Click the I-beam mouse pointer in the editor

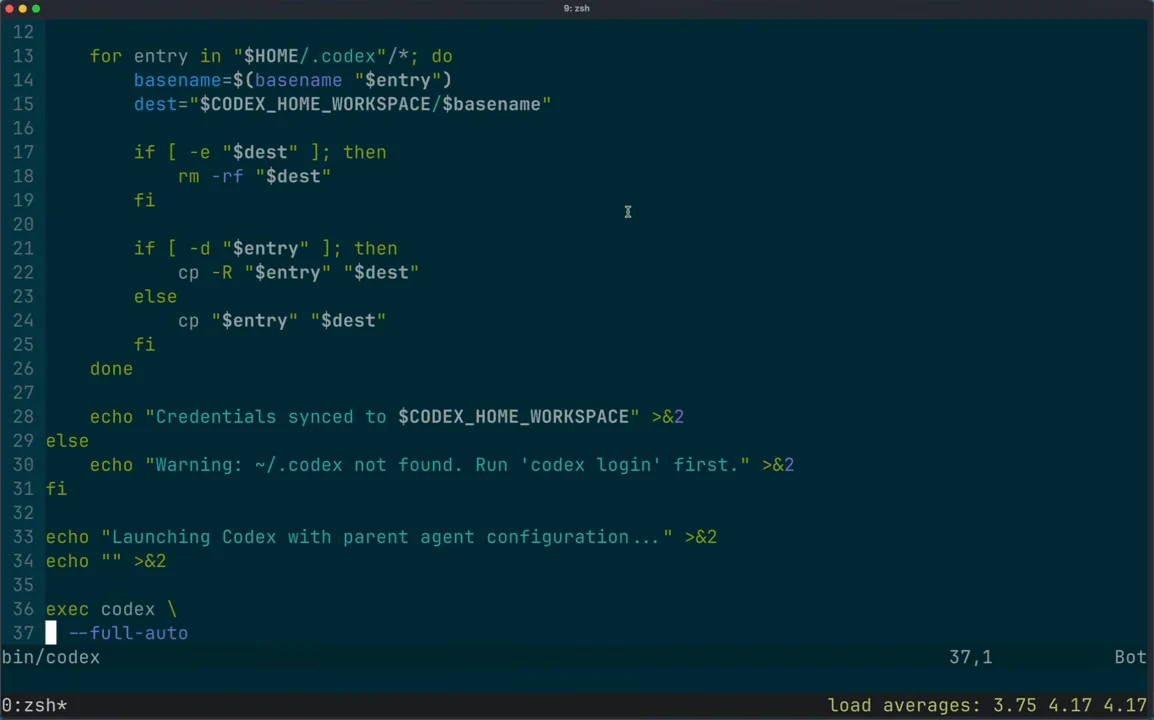pos(628,212)
